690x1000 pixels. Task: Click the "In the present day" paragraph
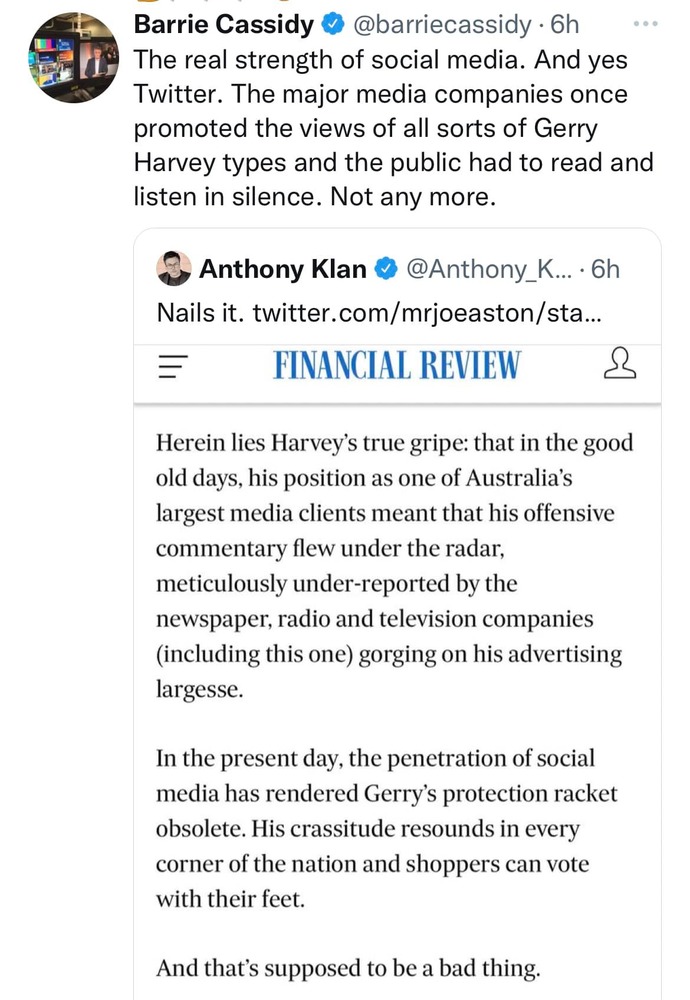pos(386,828)
